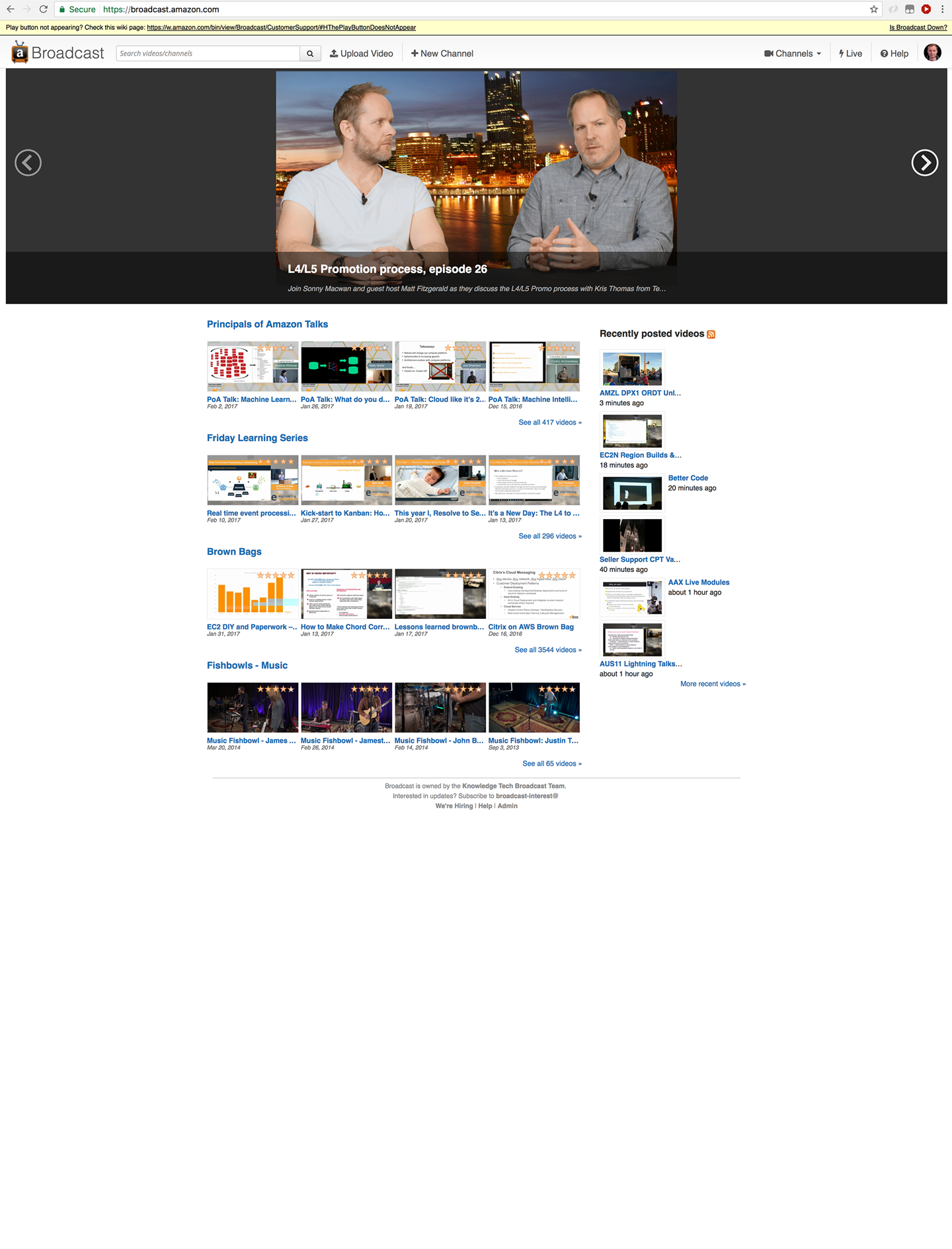The height and width of the screenshot is (1249, 952).
Task: Open 'AUS11 Lightning Talks...' recent video
Action: (x=641, y=664)
